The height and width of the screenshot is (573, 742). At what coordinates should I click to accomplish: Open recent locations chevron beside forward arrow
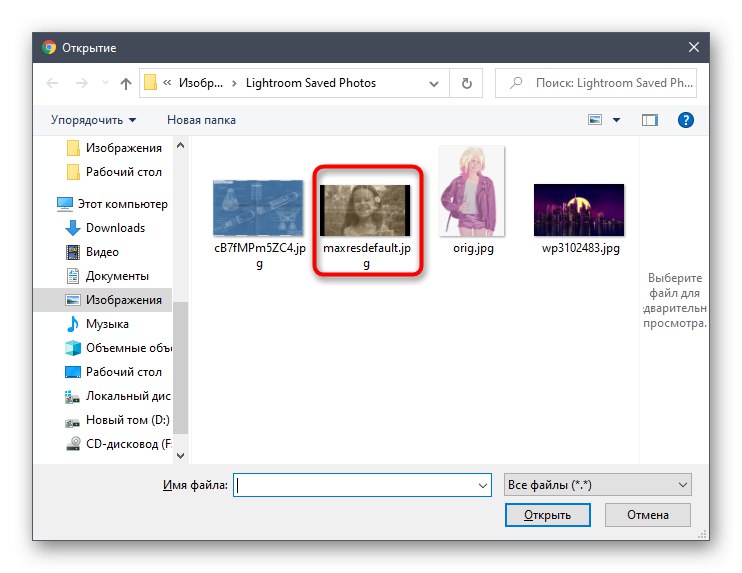pos(105,83)
